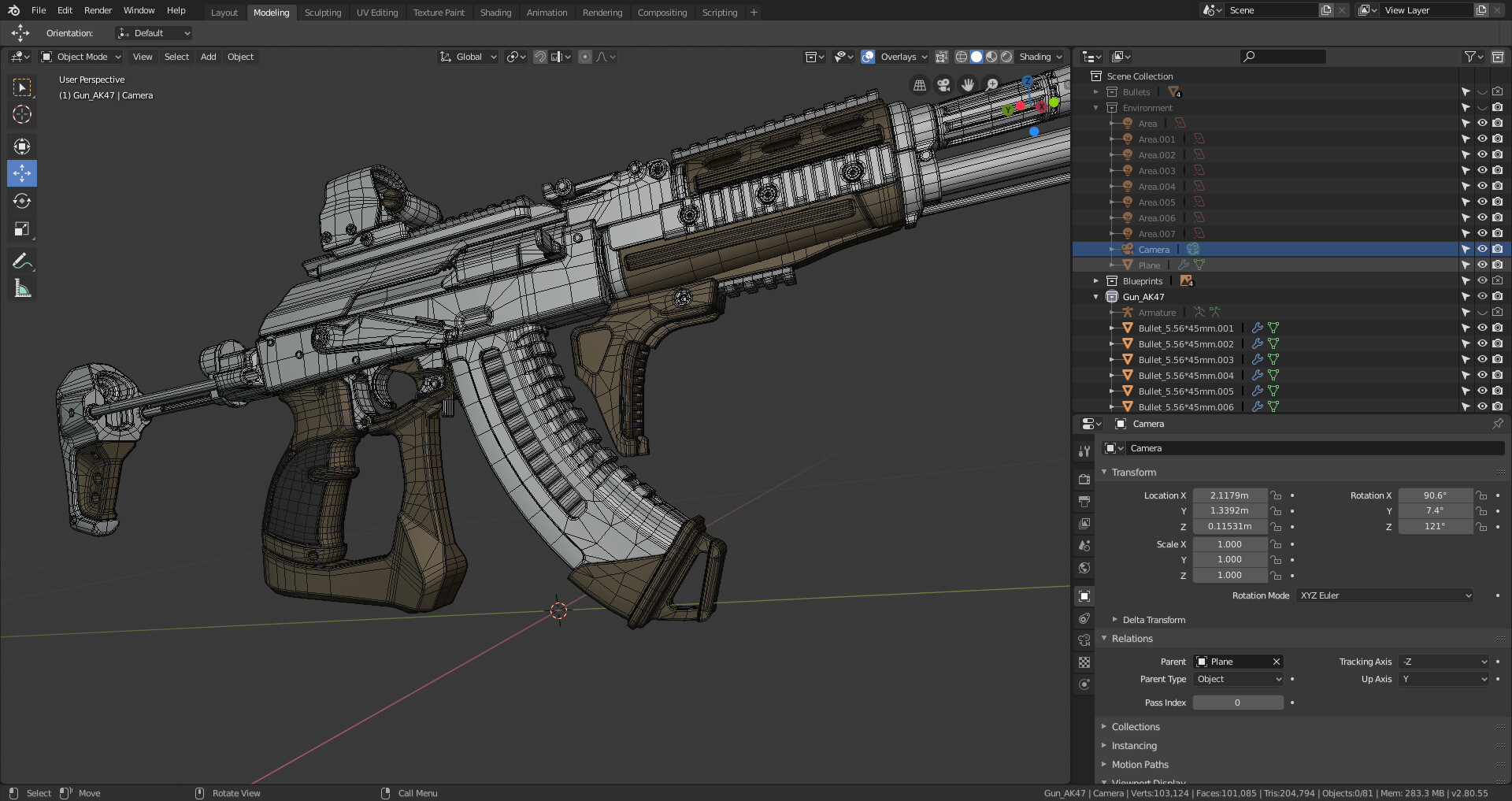The image size is (1512, 801).
Task: Open the World properties tab
Action: [1084, 567]
